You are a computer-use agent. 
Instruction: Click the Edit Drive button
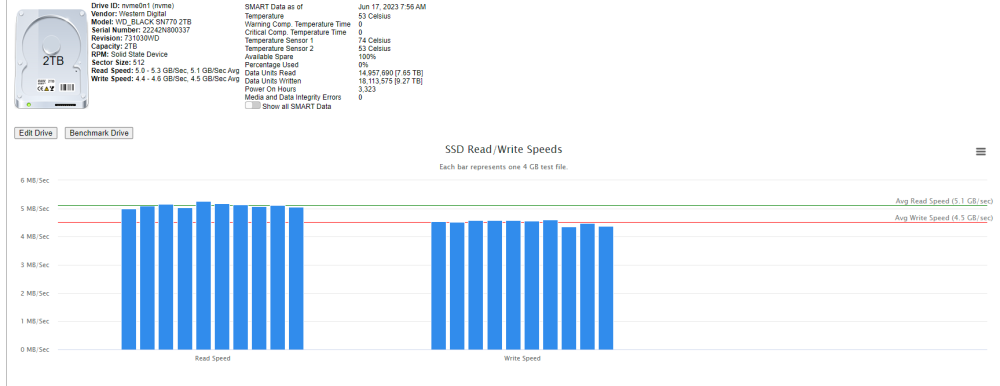[36, 133]
